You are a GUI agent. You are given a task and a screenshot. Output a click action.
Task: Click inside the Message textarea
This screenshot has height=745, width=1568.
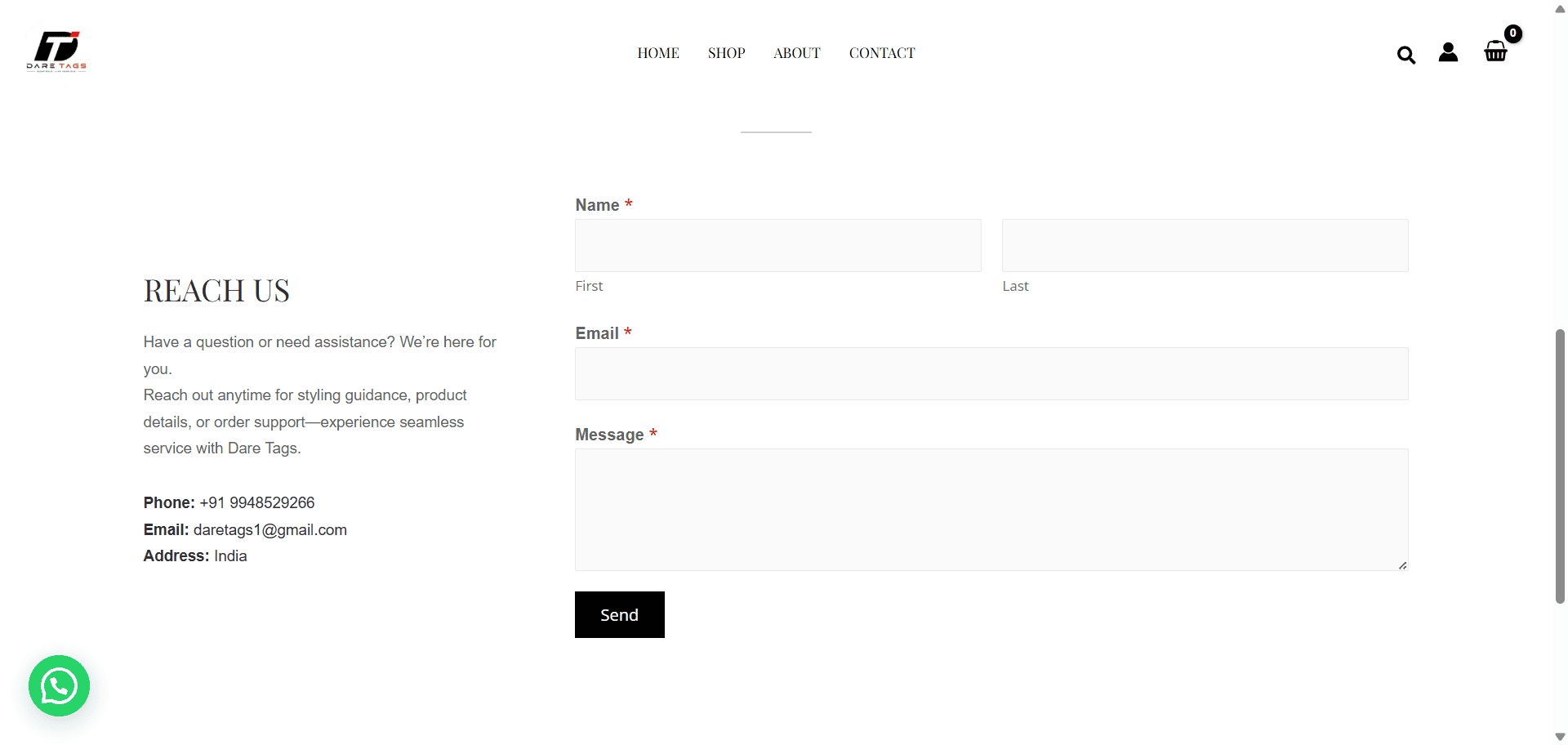pos(991,510)
